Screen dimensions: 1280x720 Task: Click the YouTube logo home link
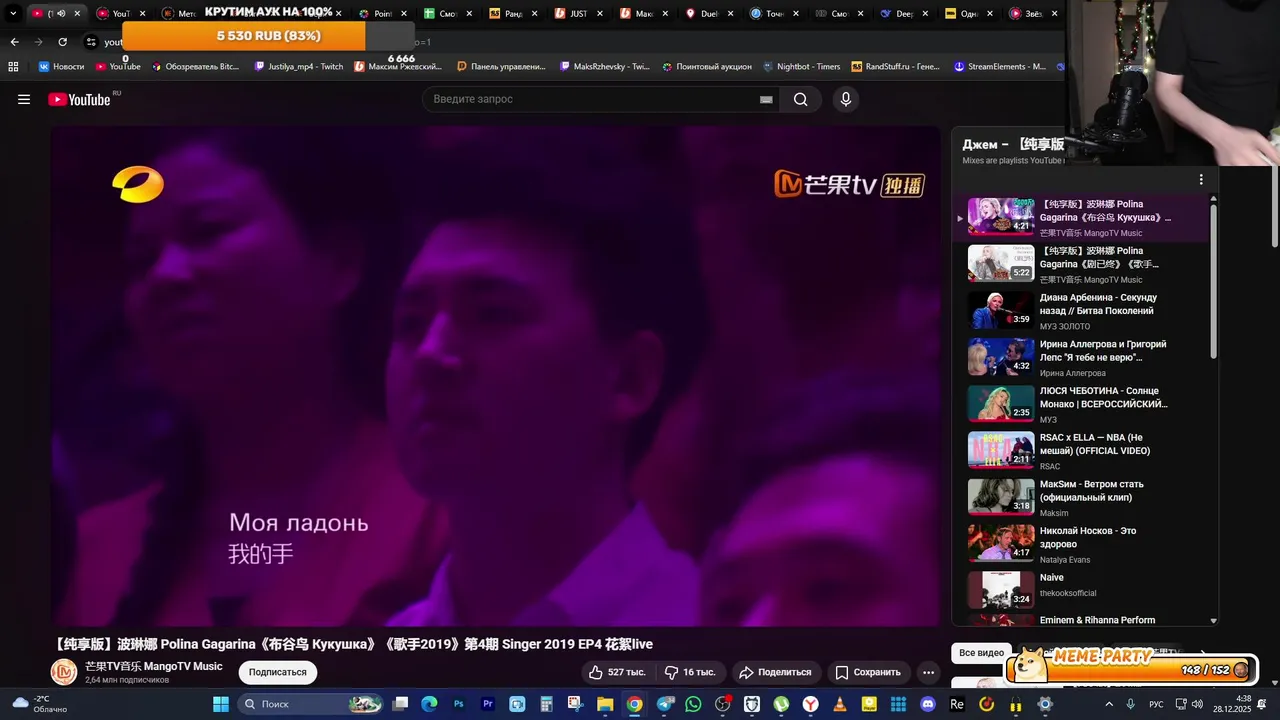79,99
